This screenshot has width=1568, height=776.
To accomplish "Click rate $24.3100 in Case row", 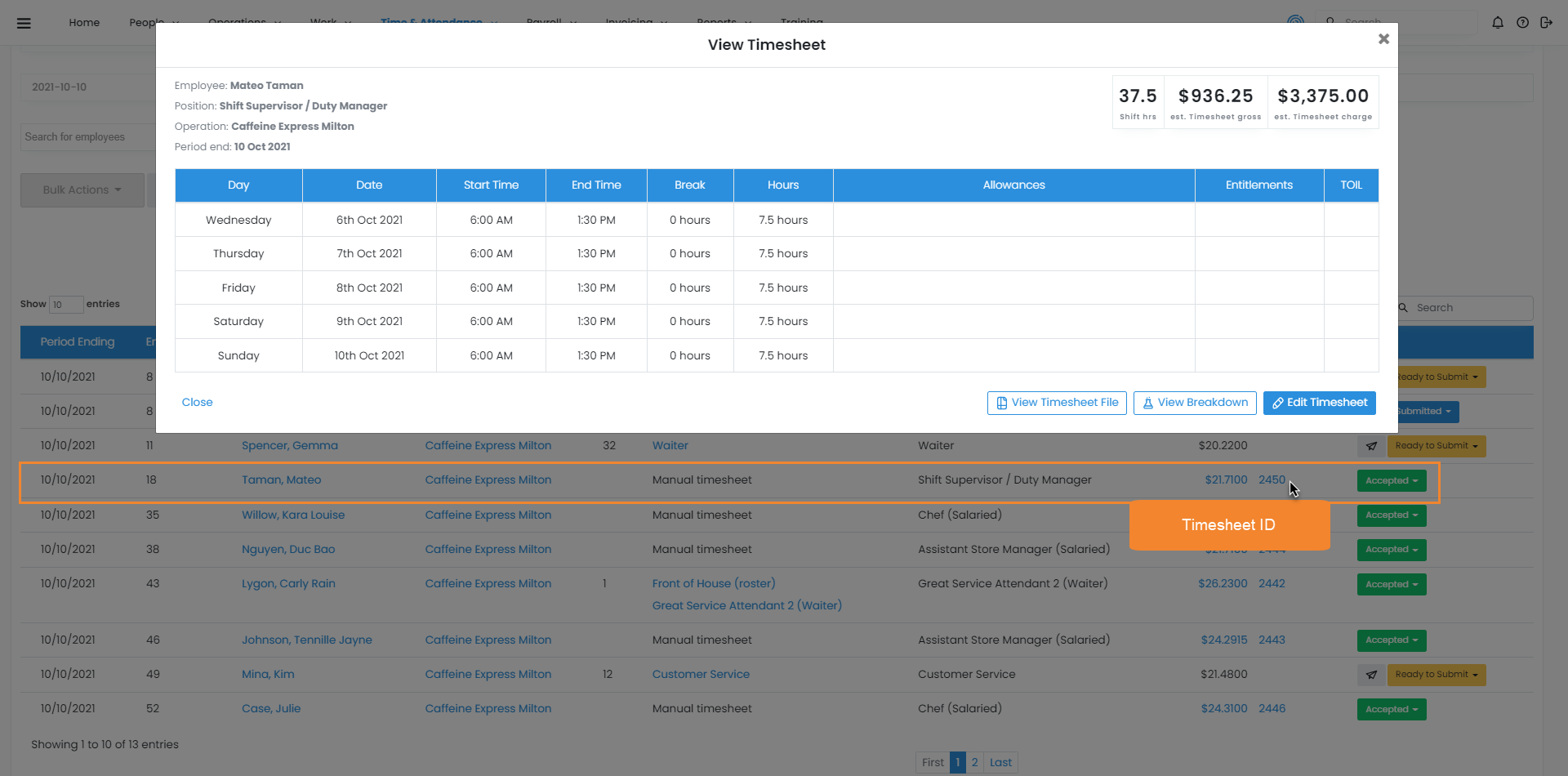I will coord(1224,708).
